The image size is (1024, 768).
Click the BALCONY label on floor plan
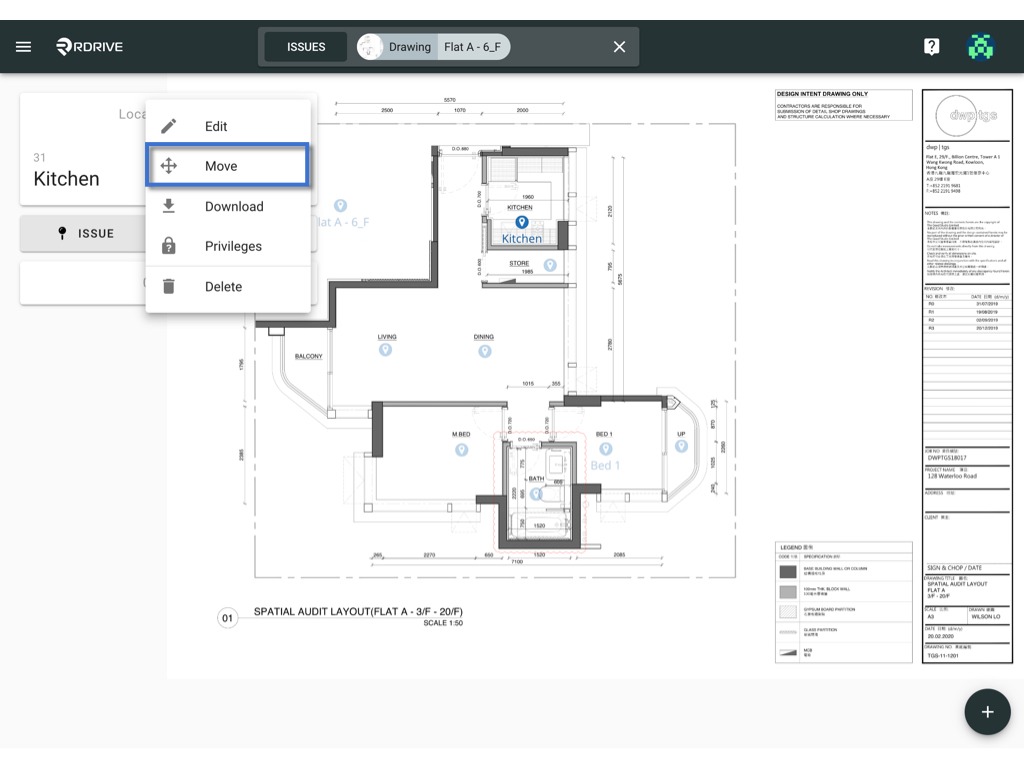pos(308,356)
